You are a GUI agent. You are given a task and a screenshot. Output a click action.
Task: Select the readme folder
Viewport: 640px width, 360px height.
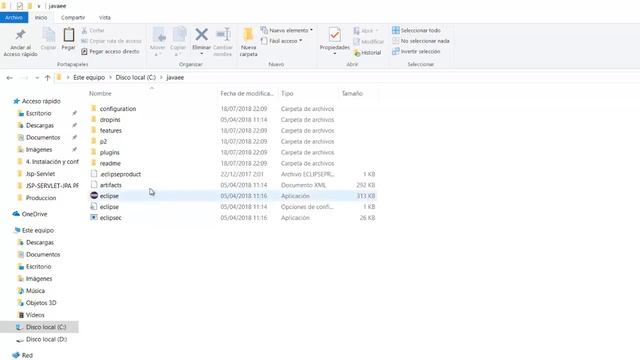pyautogui.click(x=110, y=163)
